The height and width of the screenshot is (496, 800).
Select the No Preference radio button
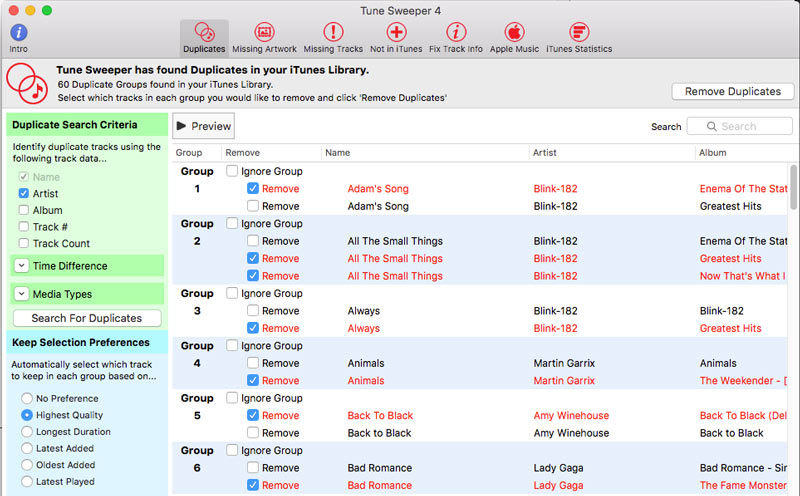[27, 398]
